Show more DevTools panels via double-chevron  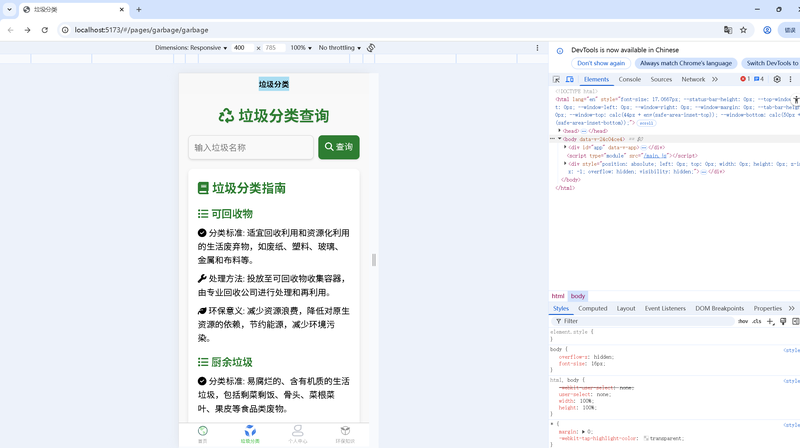click(715, 79)
